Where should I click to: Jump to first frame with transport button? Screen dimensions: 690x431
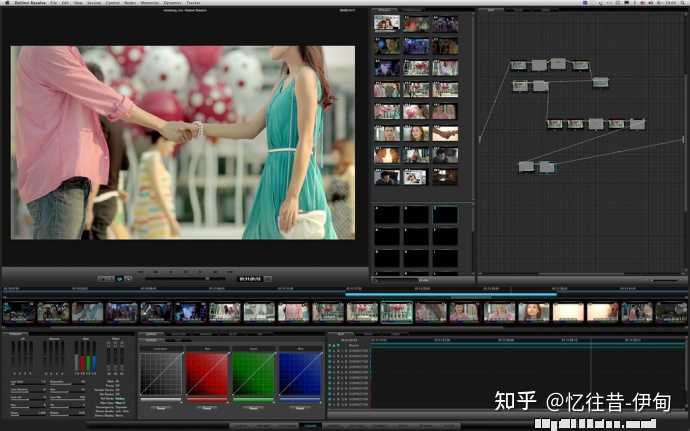(x=141, y=272)
